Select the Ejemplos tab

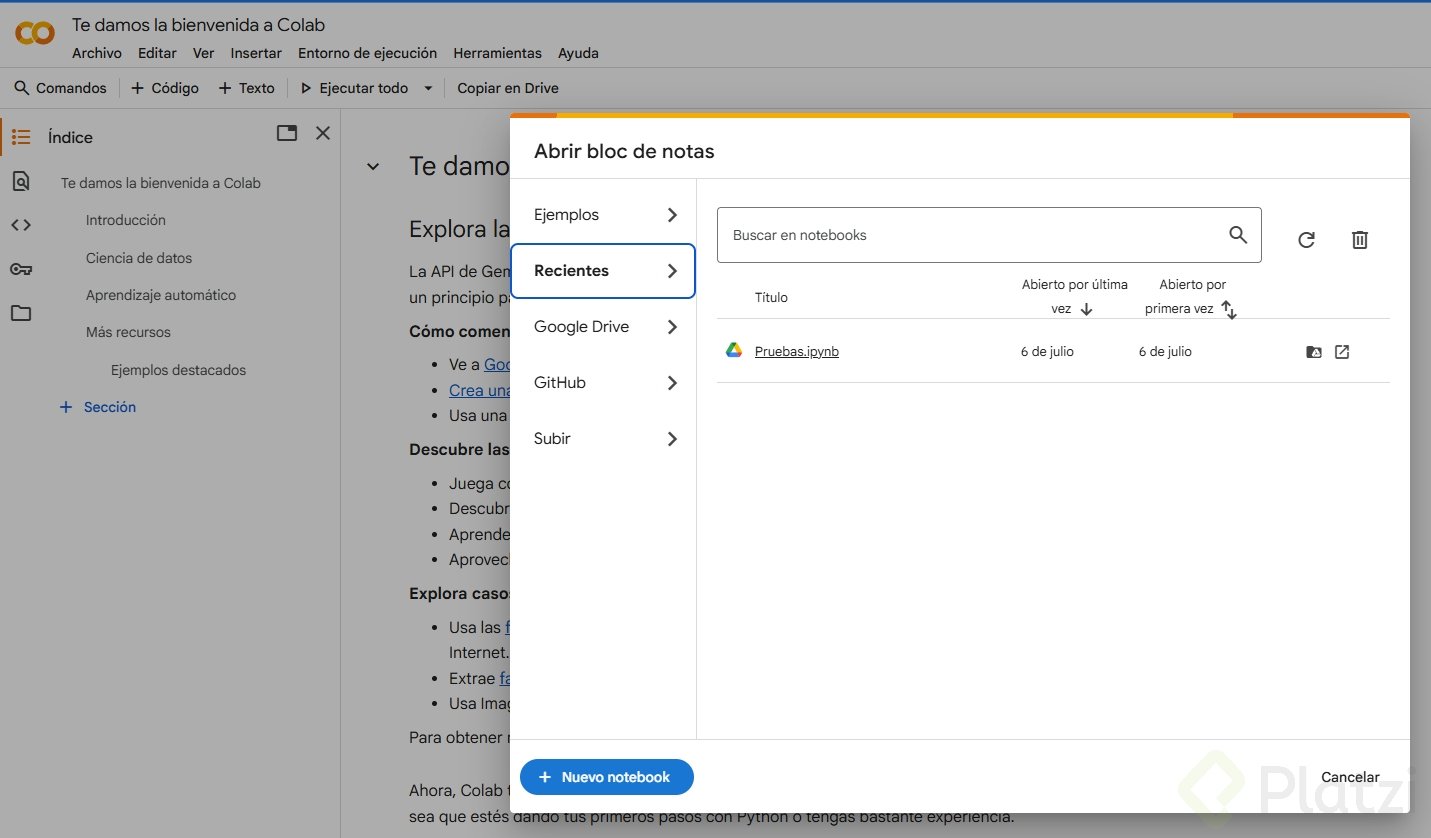coord(602,215)
